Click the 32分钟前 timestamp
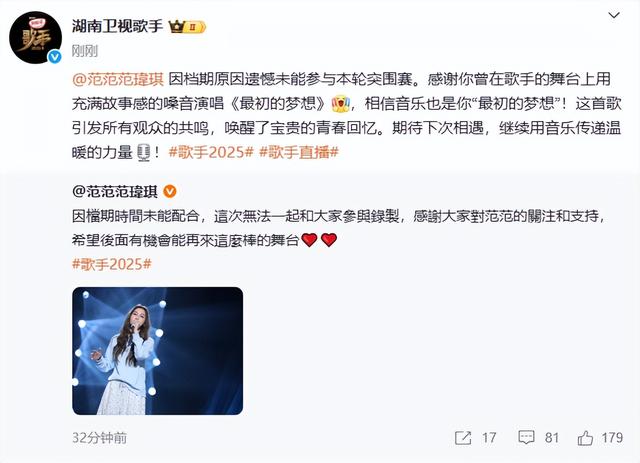The image size is (640, 463). coord(100,438)
